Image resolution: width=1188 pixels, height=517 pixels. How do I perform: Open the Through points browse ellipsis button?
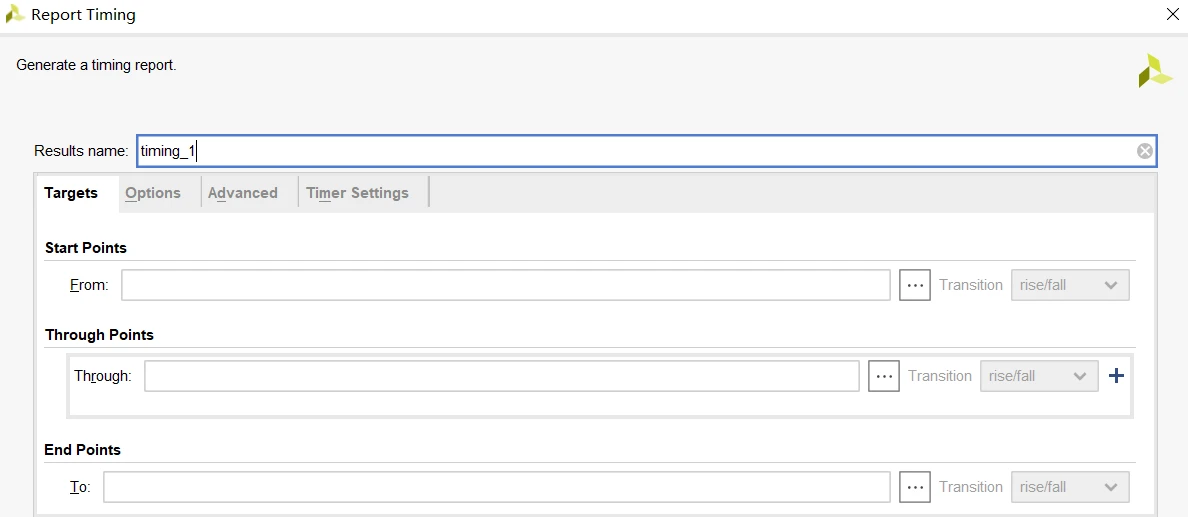tap(883, 376)
